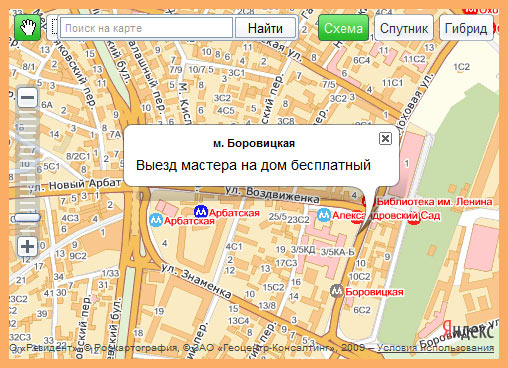Click the map search input field
The image size is (508, 368).
(146, 28)
